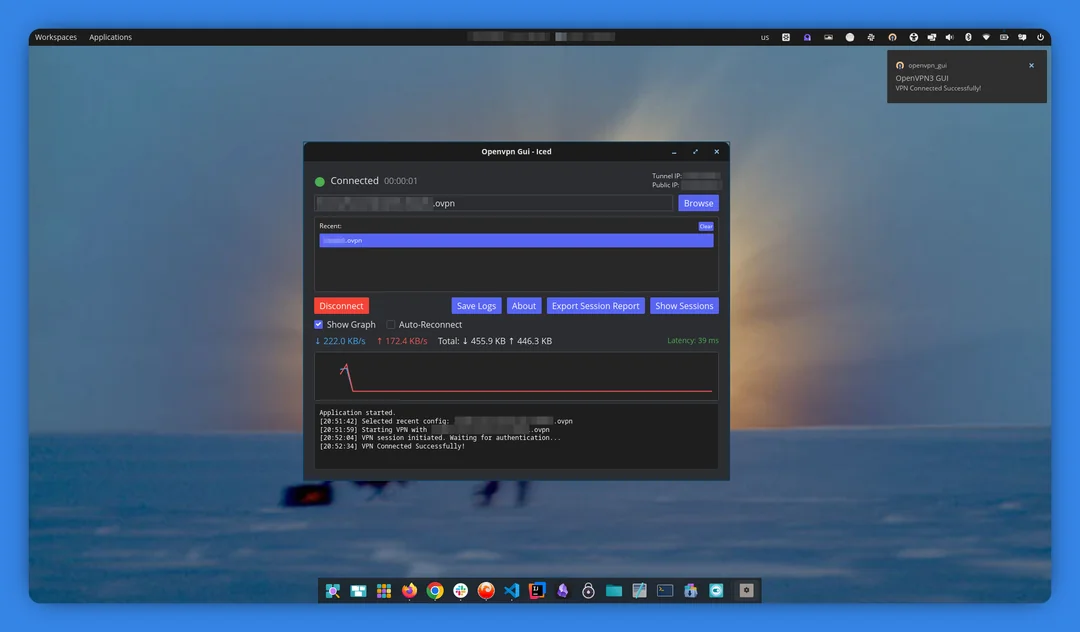Open the About button

pyautogui.click(x=523, y=306)
